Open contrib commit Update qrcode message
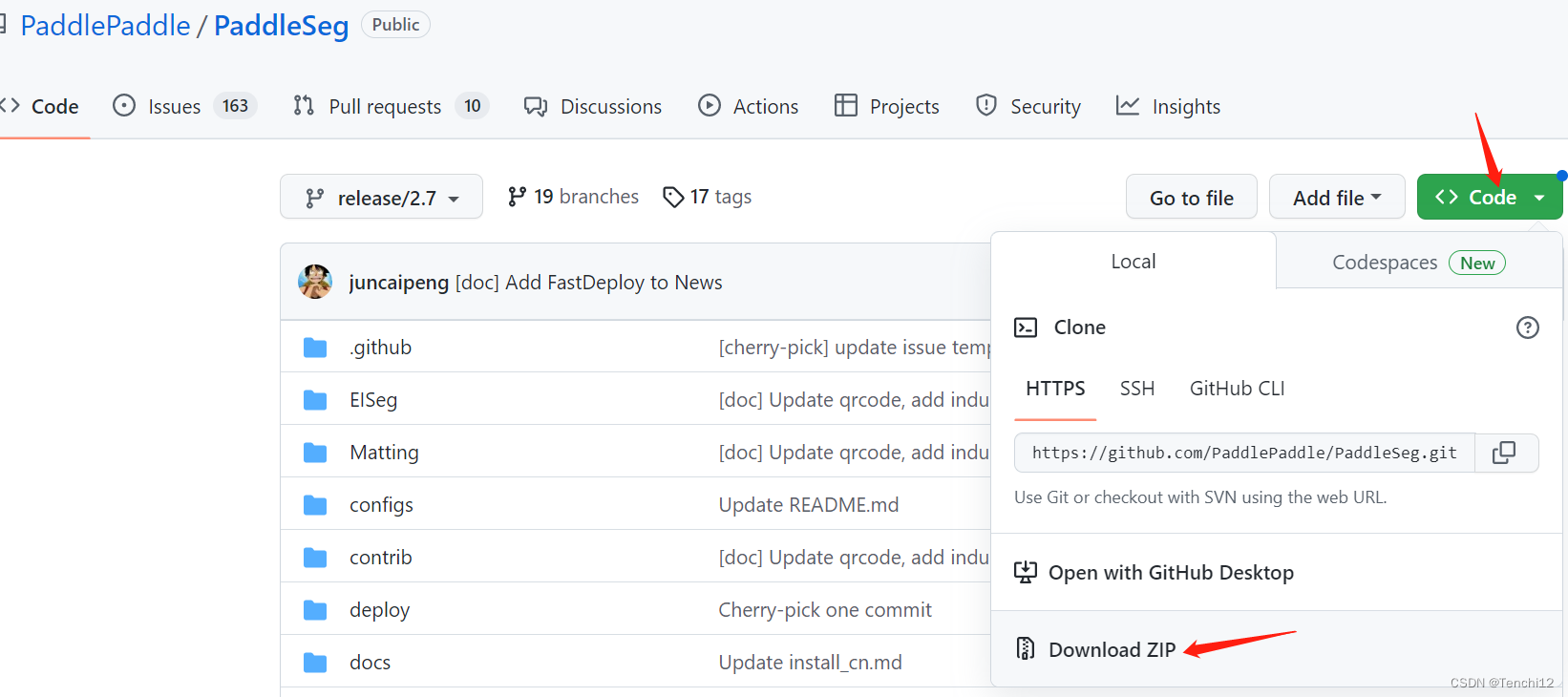The width and height of the screenshot is (1568, 697). tap(854, 558)
